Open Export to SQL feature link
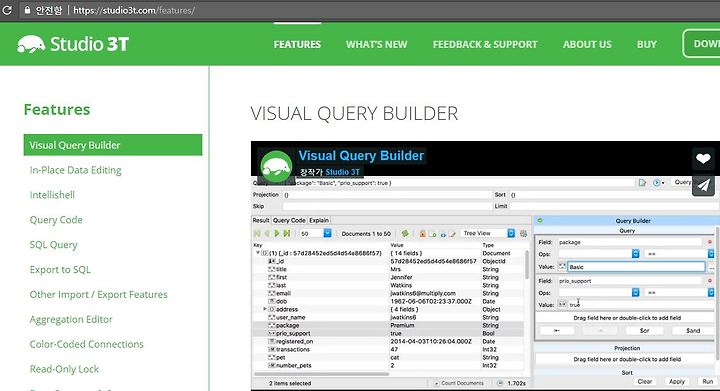Screen dimensions: 720x391 [x=60, y=269]
